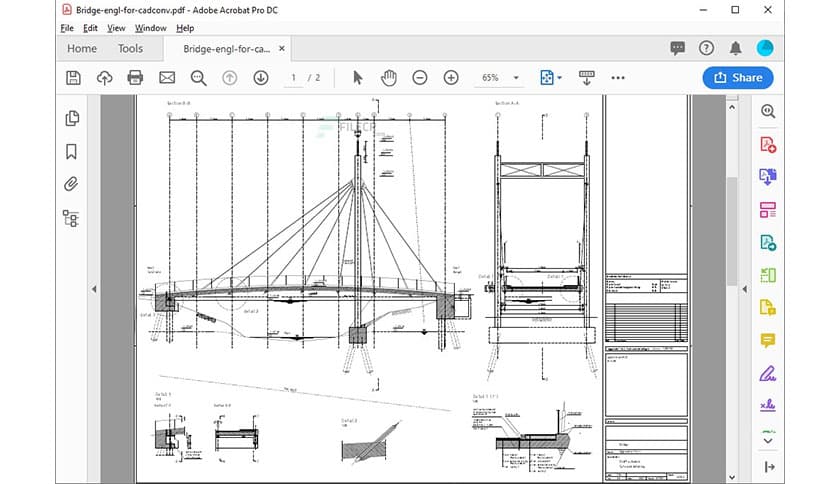Open the Fill & Sign pen tool
The height and width of the screenshot is (484, 836).
pyautogui.click(x=768, y=374)
